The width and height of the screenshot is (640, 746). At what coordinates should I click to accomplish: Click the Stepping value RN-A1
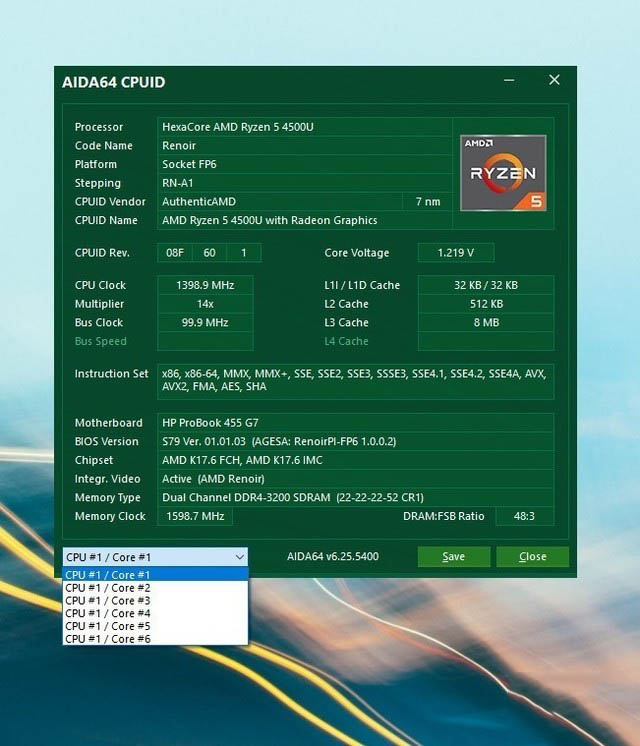[x=305, y=183]
